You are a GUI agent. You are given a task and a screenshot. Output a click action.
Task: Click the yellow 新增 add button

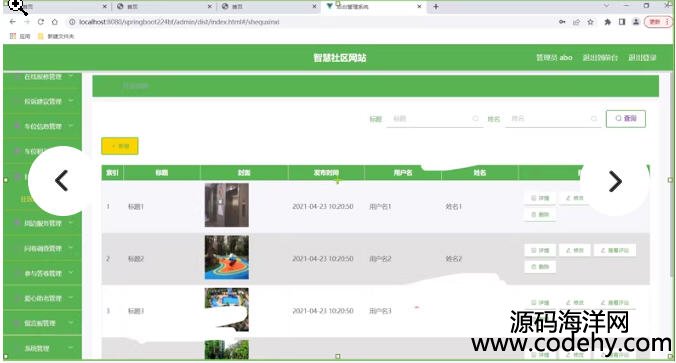[x=120, y=146]
